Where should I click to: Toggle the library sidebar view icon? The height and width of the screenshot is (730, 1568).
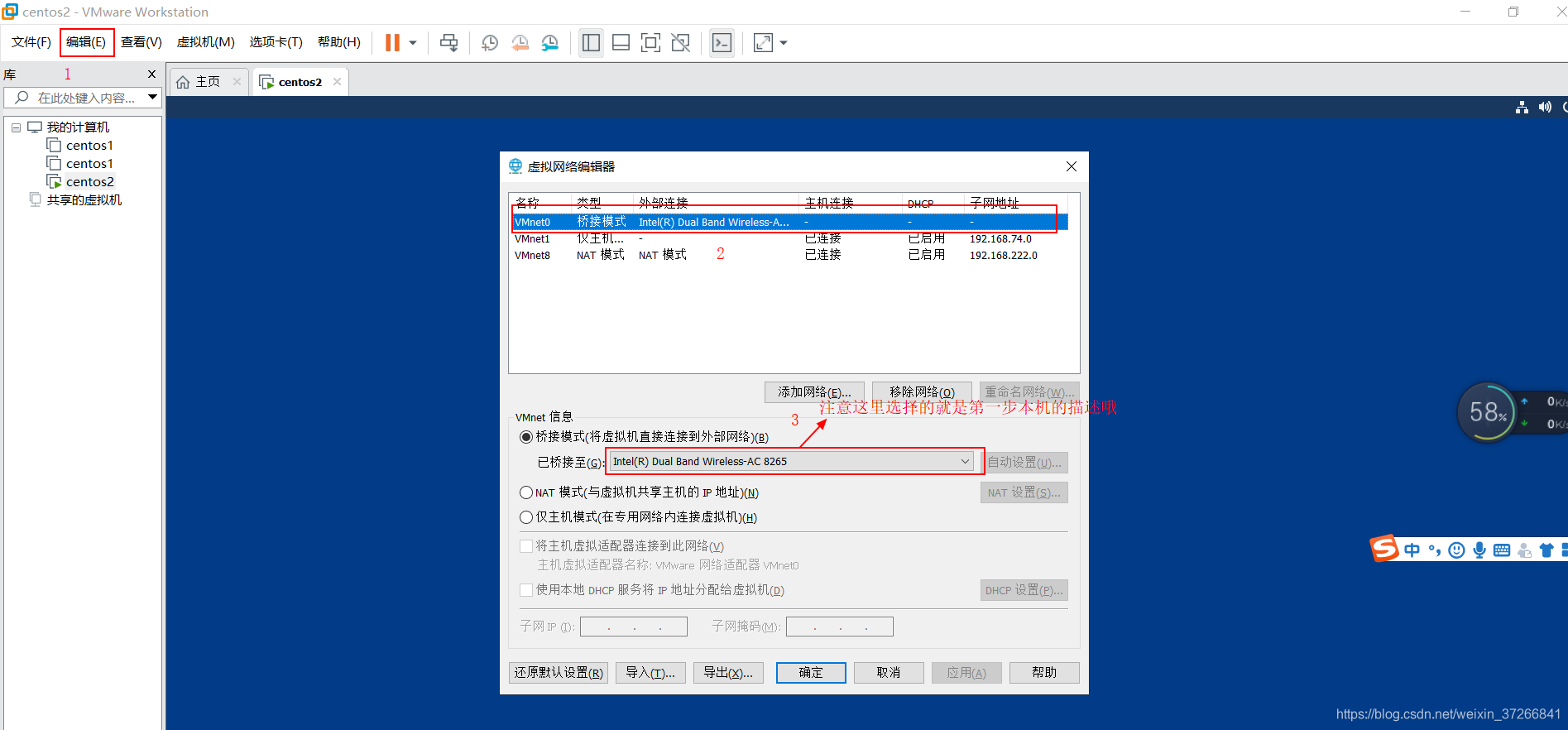point(591,42)
